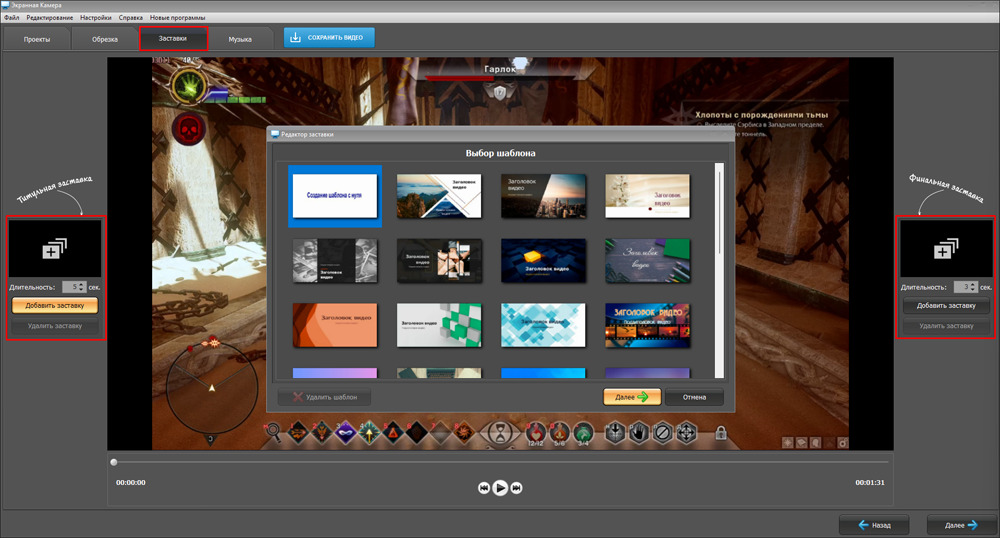Image resolution: width=1000 pixels, height=538 pixels.
Task: Click the purple ability icon in game hotbar
Action: tap(346, 433)
